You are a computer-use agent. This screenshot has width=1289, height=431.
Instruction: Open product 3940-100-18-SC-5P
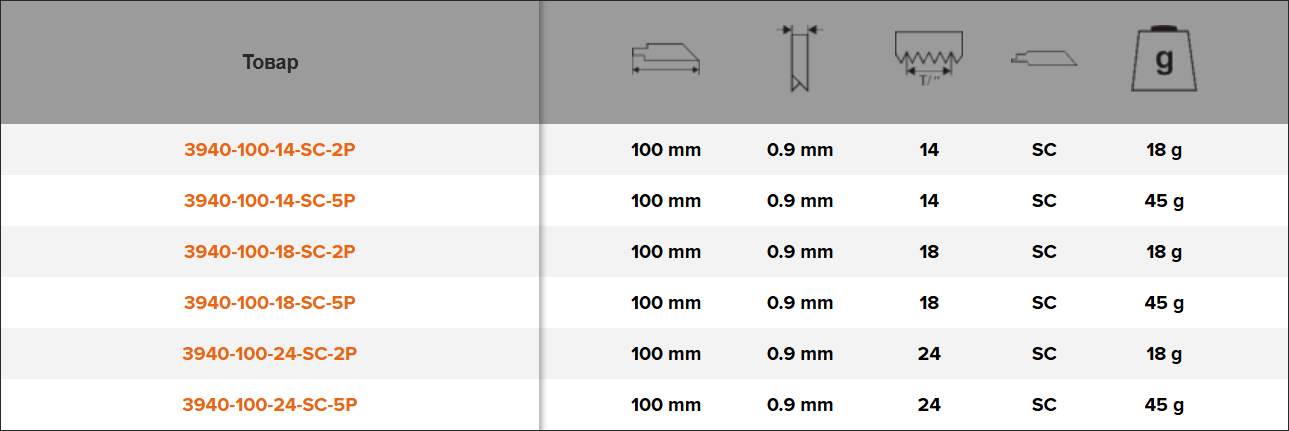(x=270, y=303)
